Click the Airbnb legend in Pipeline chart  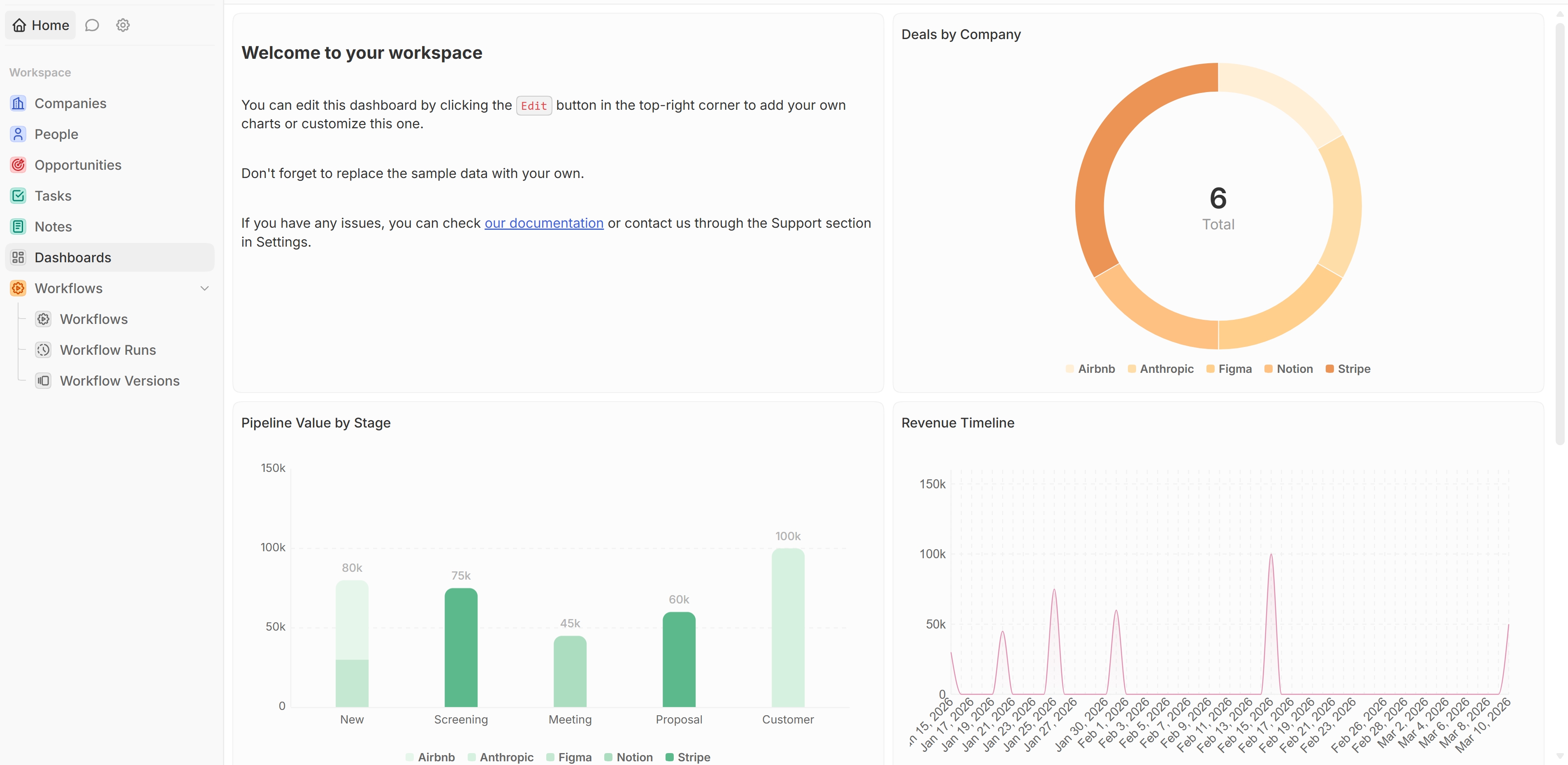[430, 757]
